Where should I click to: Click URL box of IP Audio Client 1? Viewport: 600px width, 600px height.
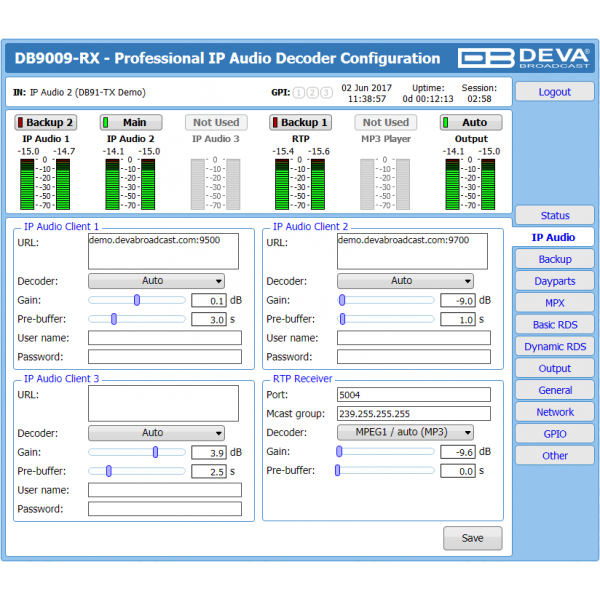tap(163, 251)
